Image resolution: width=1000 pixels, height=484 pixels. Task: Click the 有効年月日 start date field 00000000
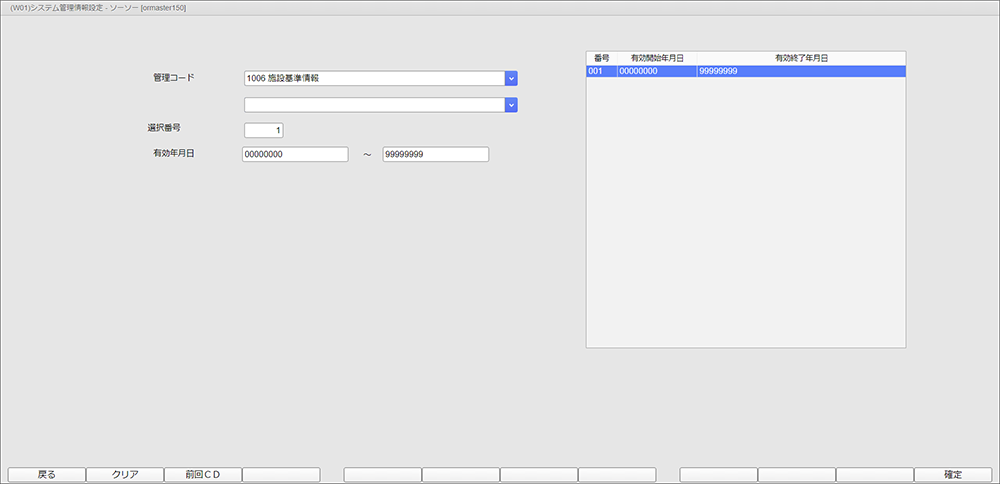295,155
